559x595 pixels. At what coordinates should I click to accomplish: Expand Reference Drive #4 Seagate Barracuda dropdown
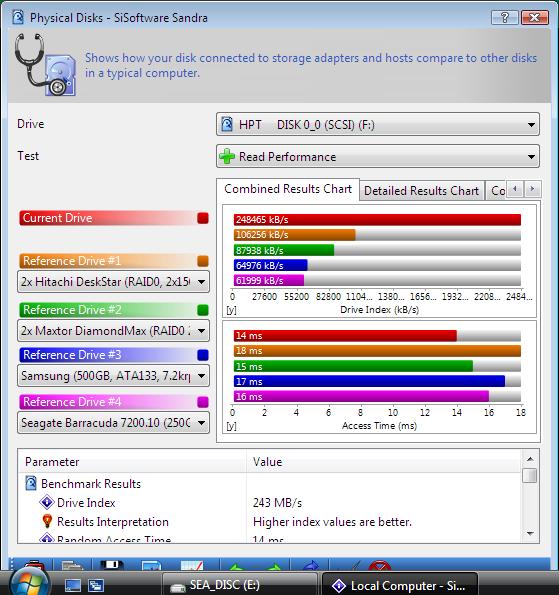(113, 422)
